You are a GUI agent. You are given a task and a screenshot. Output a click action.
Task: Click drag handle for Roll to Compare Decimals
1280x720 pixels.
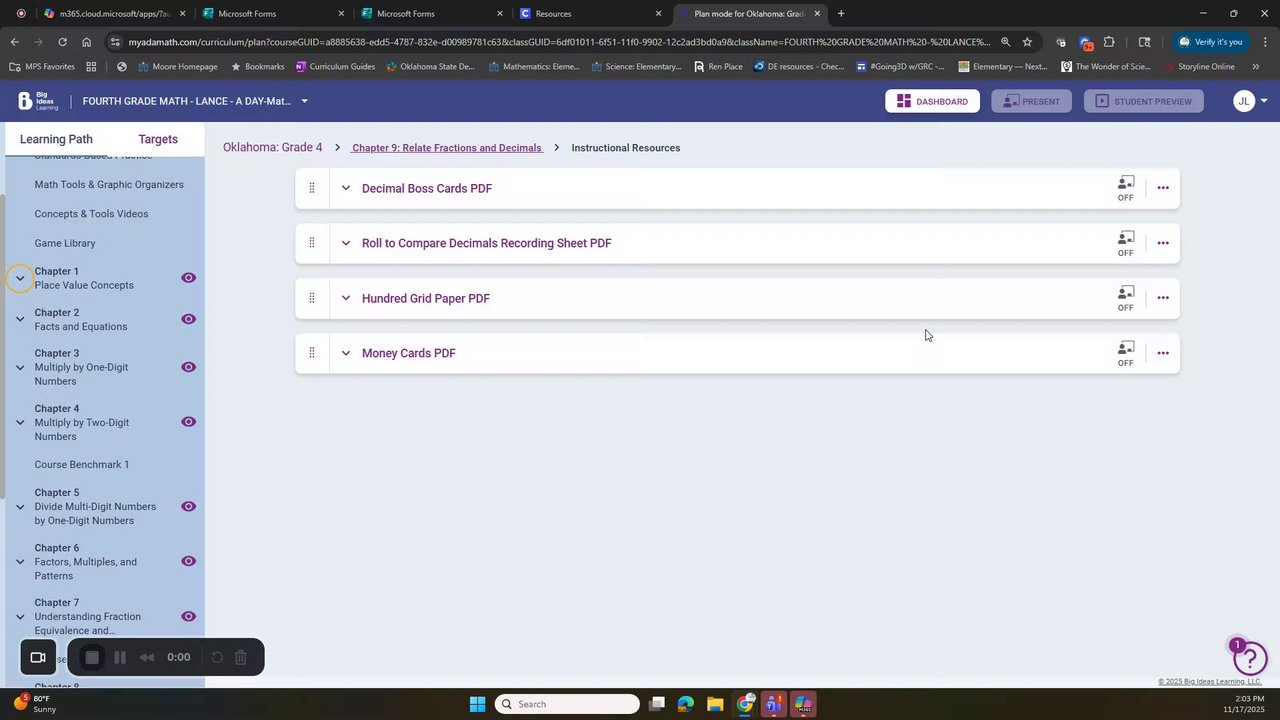coord(312,243)
